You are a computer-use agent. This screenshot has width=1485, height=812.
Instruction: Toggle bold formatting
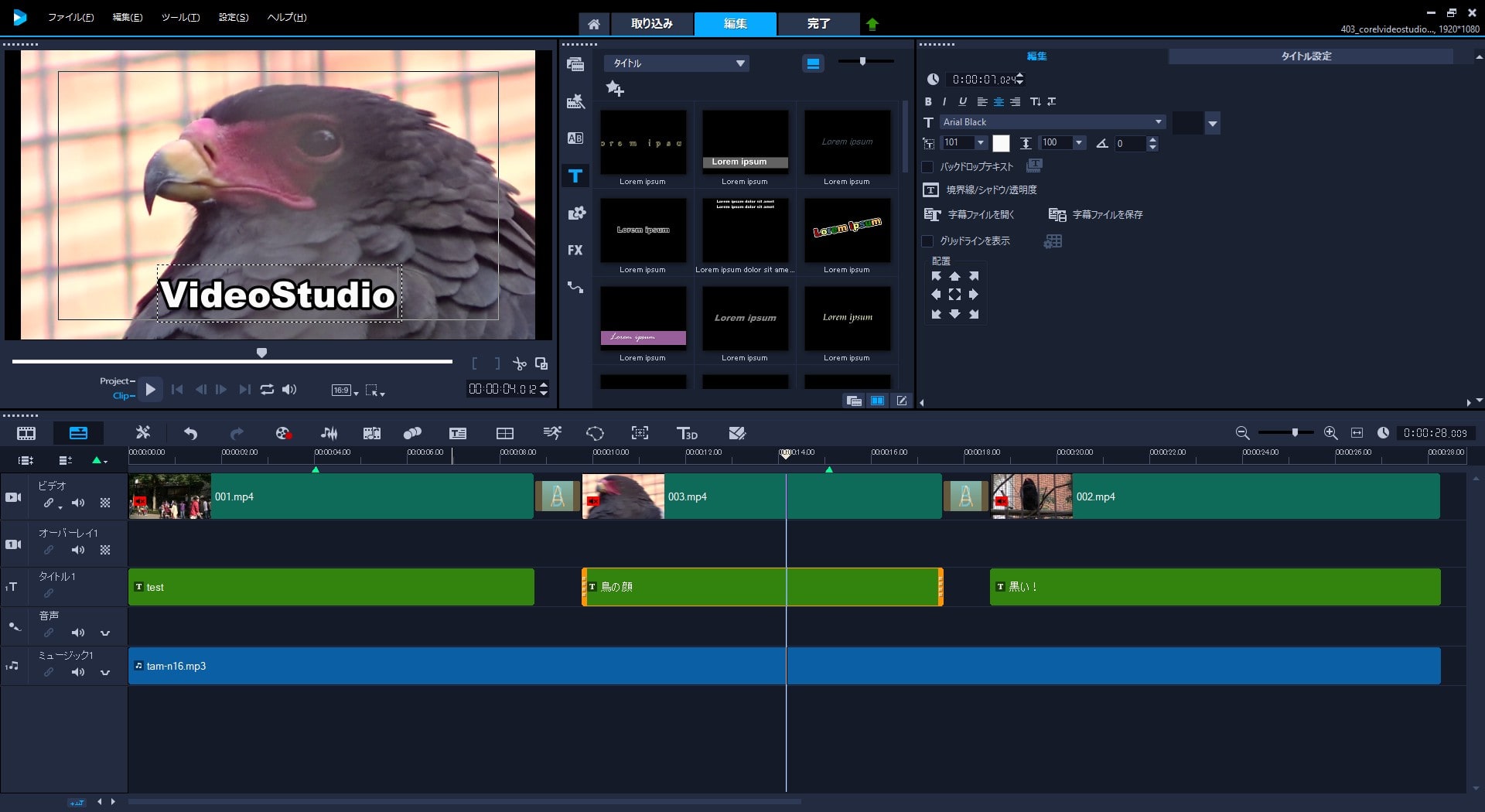click(928, 101)
